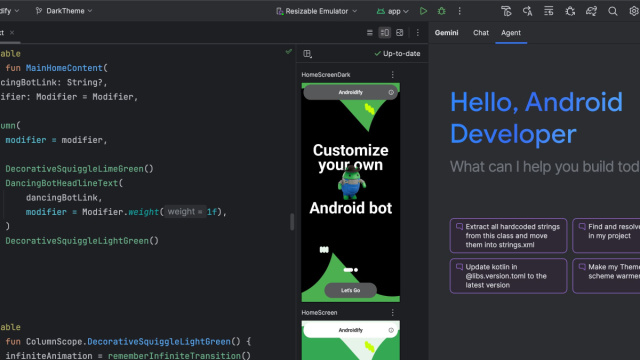Select the HomeScreen light preview thumbnail
Viewport: 640px width, 360px height.
tap(351, 340)
